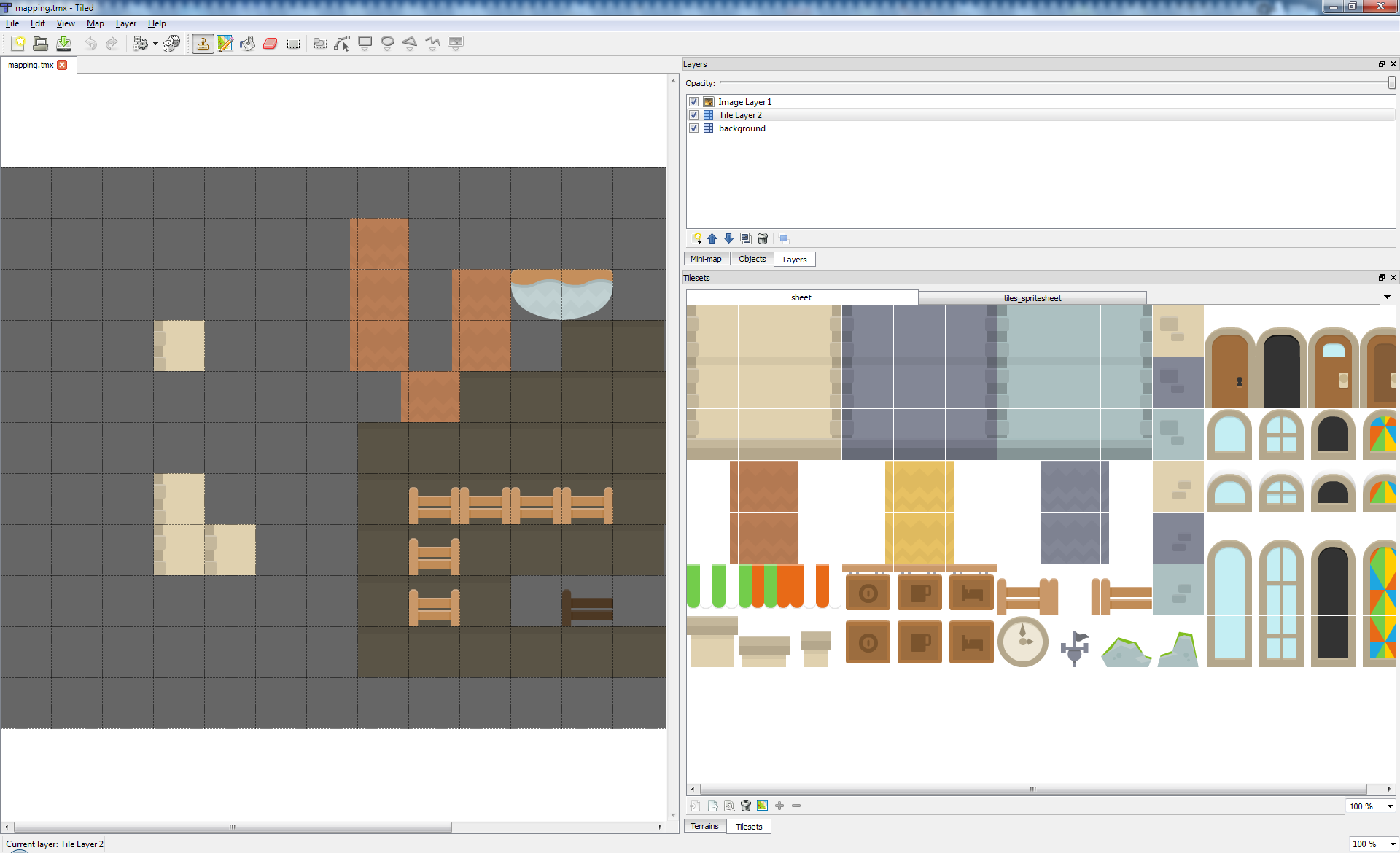Toggle visibility of Tile Layer 2
Viewport: 1400px width, 853px height.
point(694,115)
